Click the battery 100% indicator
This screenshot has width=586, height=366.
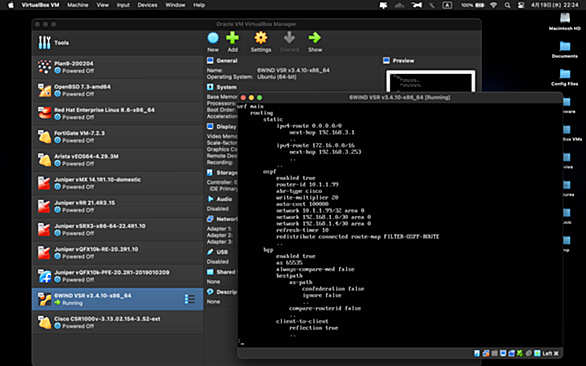click(x=472, y=5)
